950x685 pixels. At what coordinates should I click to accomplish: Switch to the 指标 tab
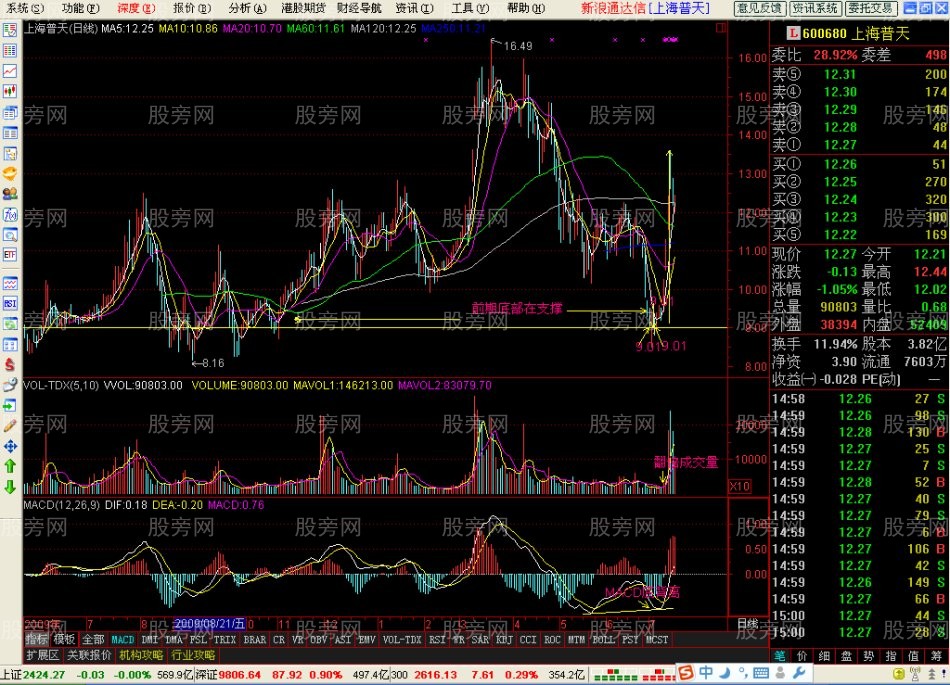point(37,640)
